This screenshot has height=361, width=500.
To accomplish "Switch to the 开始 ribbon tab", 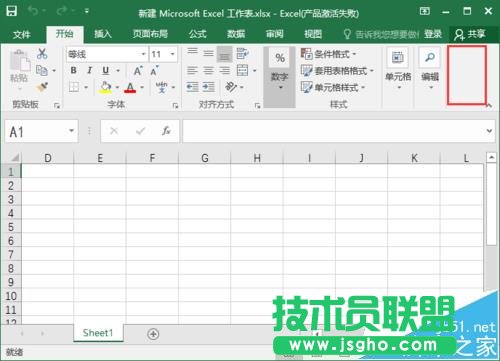I will click(65, 34).
